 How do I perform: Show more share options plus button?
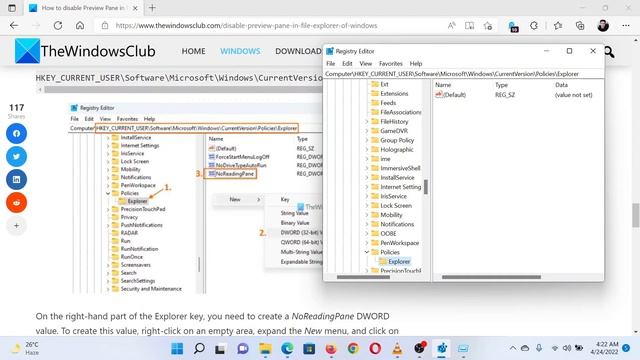tap(16, 225)
